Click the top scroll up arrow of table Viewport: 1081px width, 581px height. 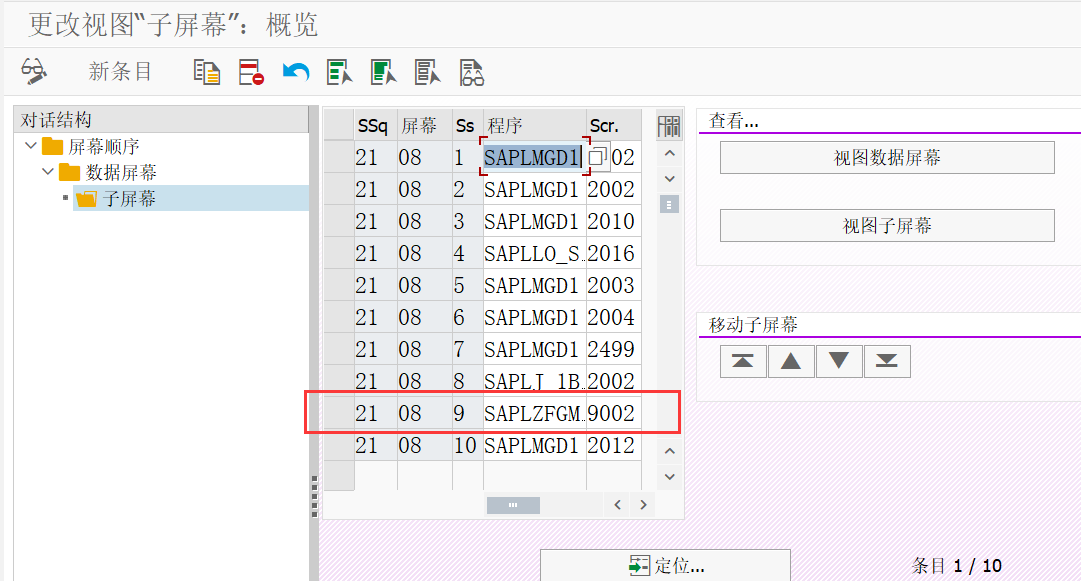tap(669, 154)
